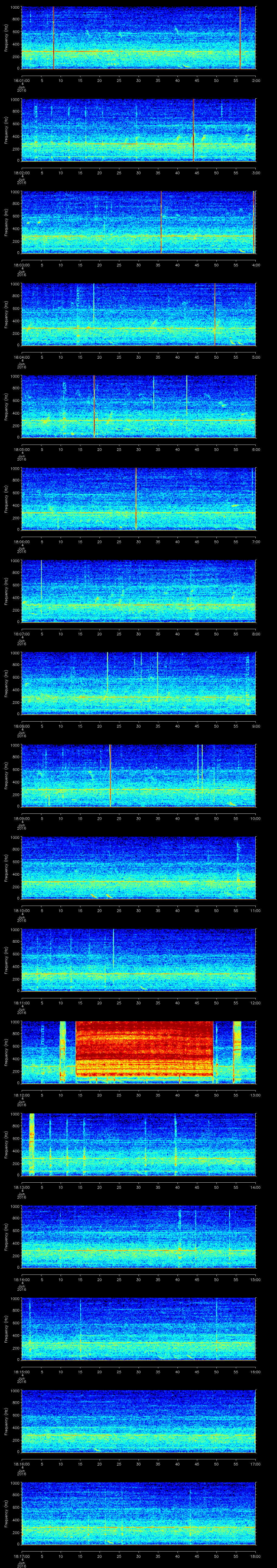
Task: Click the 30-second tick label under the 18:03:00 panel
Action: click(x=139, y=265)
